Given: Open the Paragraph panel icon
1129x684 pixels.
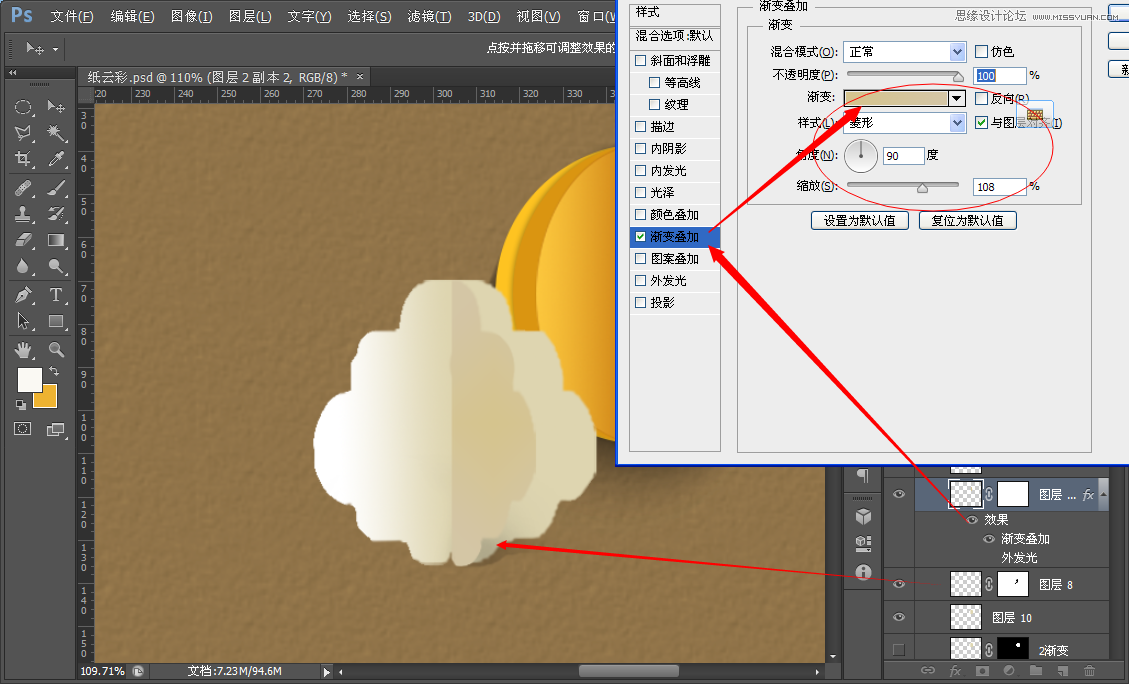Looking at the screenshot, I should point(863,476).
